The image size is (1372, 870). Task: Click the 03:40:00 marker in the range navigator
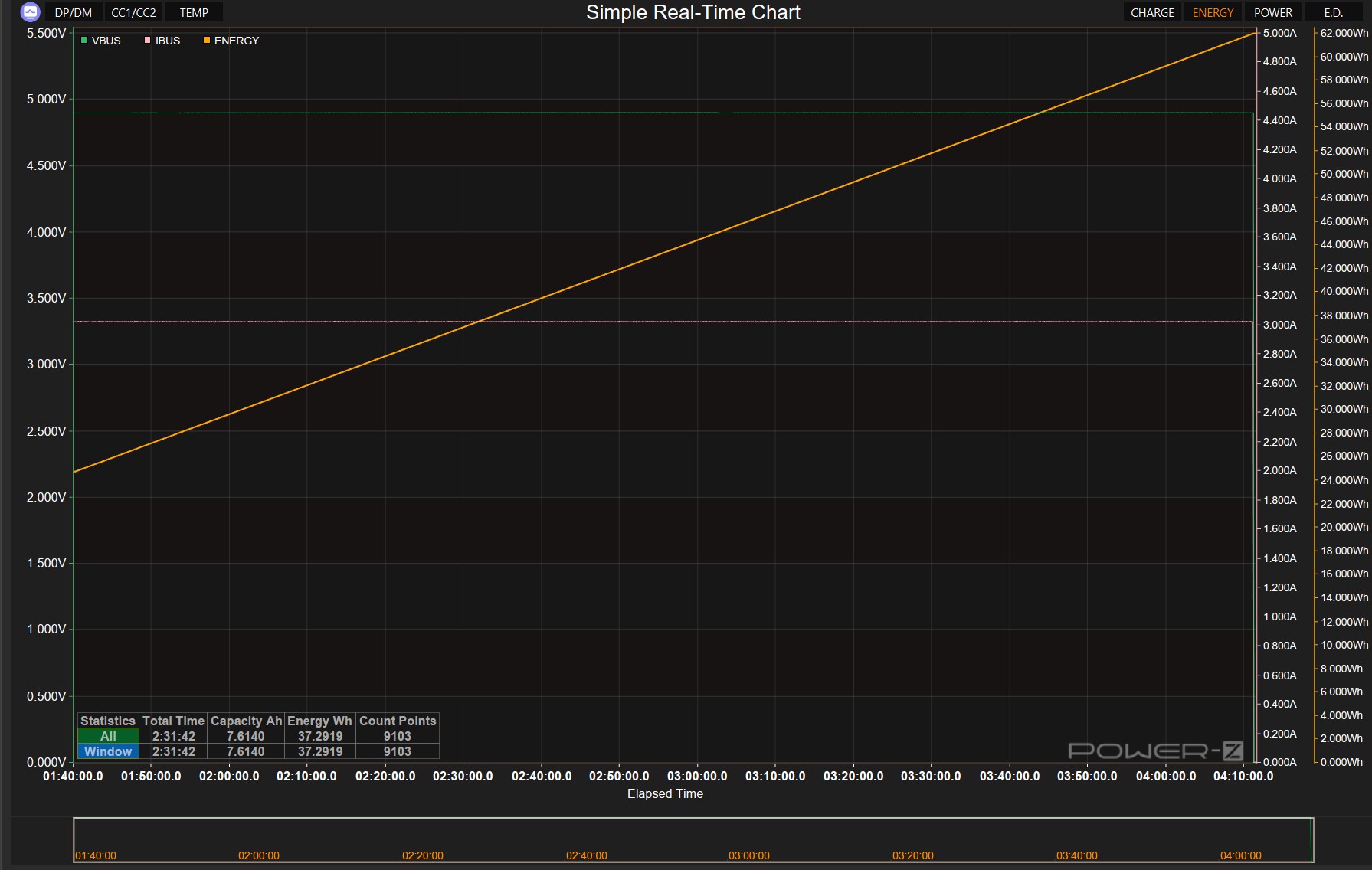pyautogui.click(x=1077, y=855)
